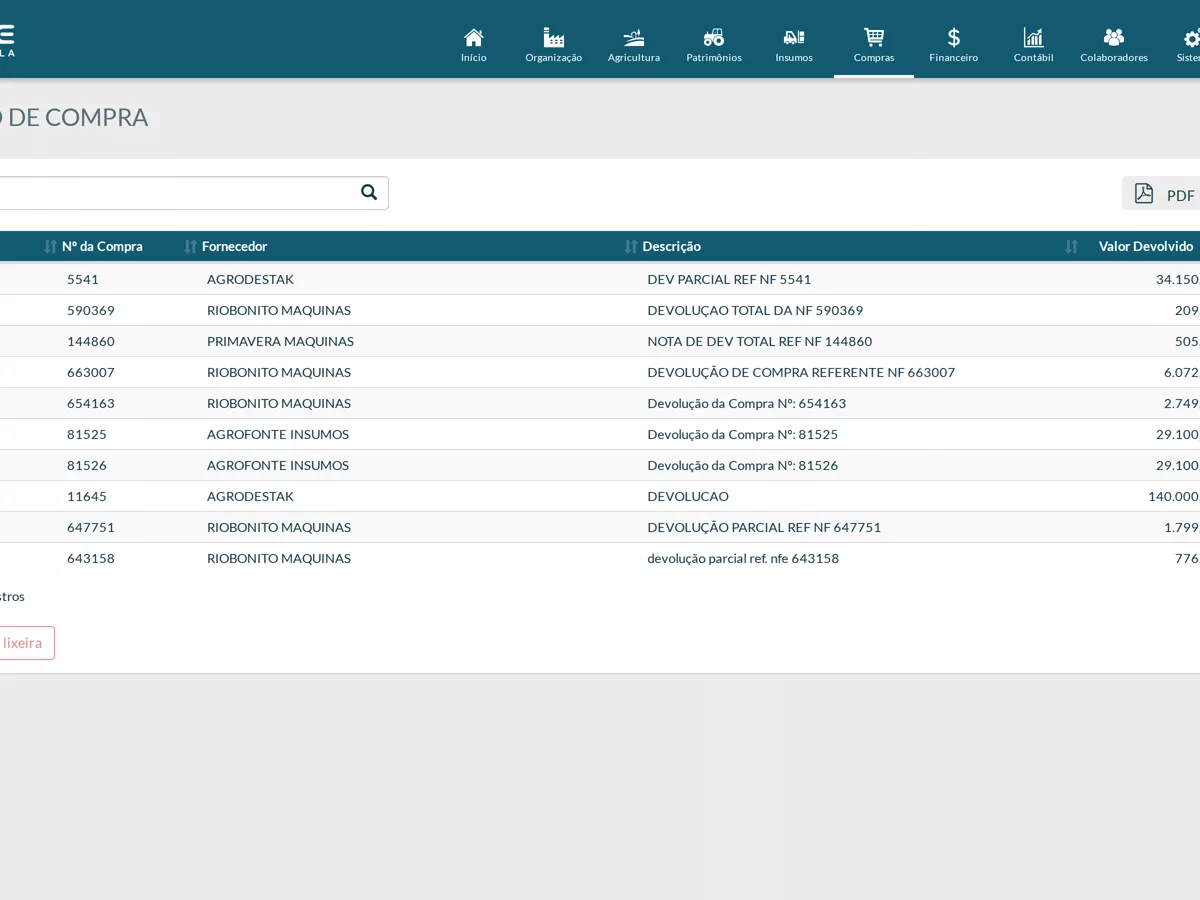Sort by Valor Devolvido column arrows

tap(1071, 246)
